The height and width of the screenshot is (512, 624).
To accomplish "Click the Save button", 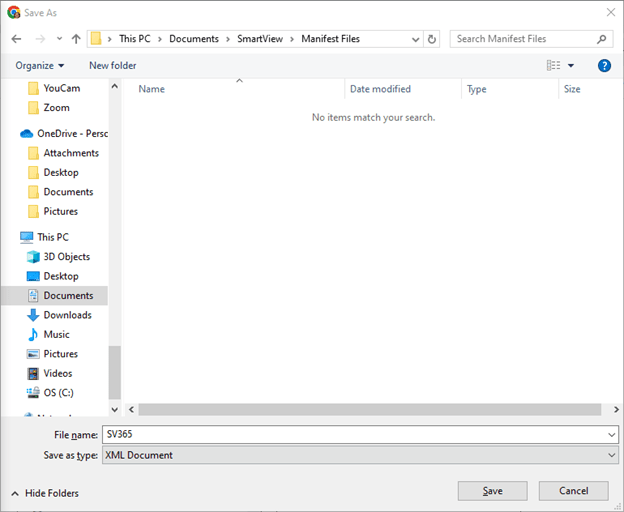I will pyautogui.click(x=492, y=491).
